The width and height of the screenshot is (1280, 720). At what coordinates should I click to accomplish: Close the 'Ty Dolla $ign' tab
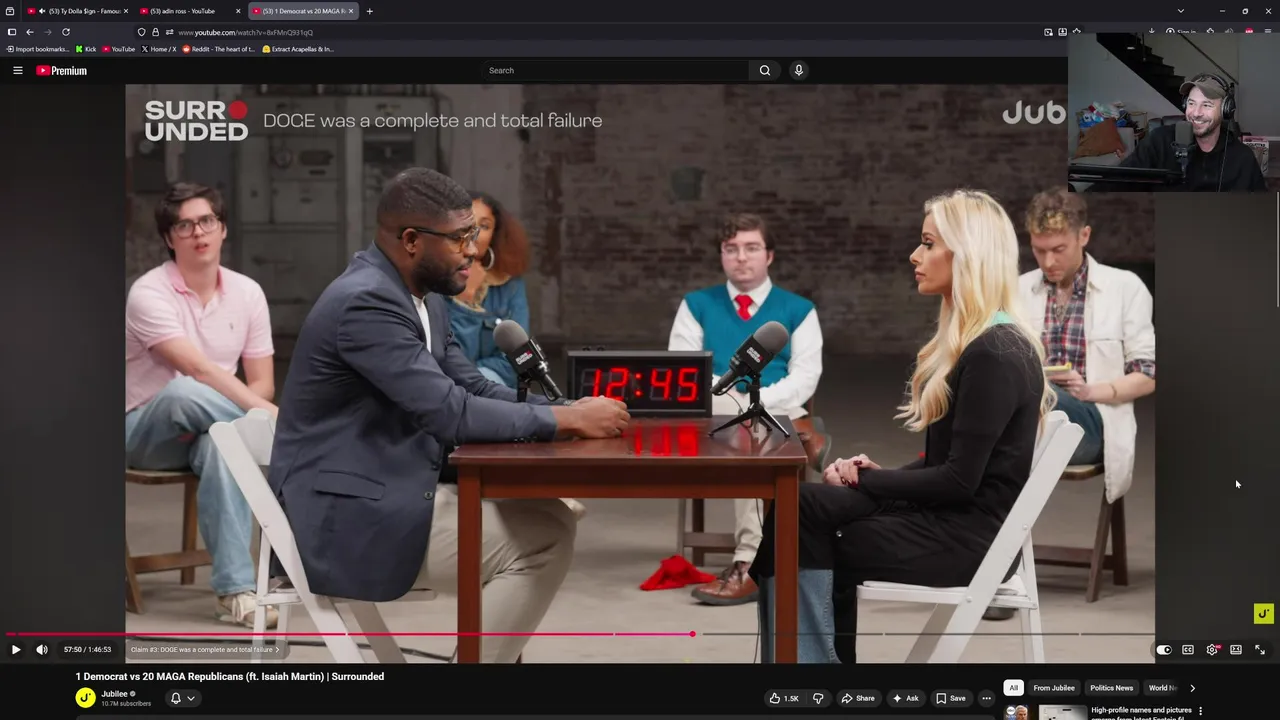(126, 11)
